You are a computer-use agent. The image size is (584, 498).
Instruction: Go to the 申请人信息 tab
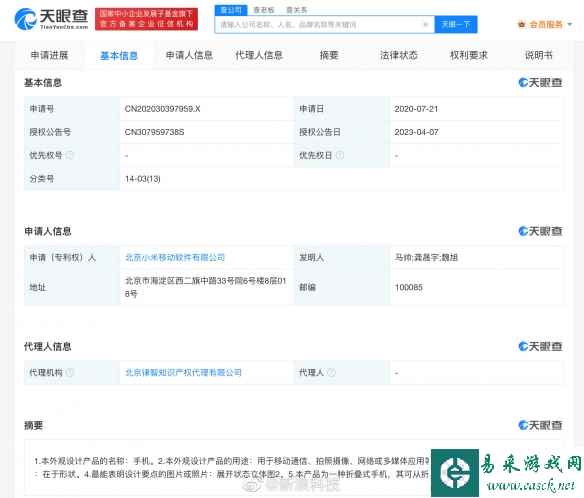[189, 55]
